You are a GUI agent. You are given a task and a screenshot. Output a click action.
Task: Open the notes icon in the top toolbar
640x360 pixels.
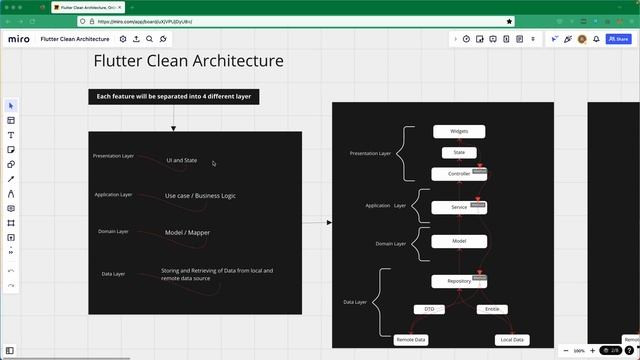pyautogui.click(x=480, y=39)
